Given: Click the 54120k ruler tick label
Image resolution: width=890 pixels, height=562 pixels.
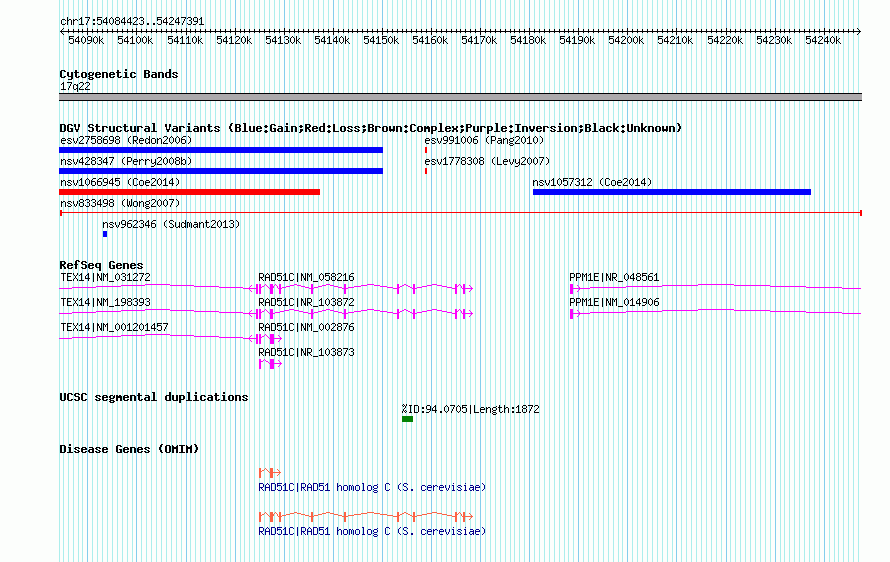Looking at the screenshot, I should pos(234,40).
